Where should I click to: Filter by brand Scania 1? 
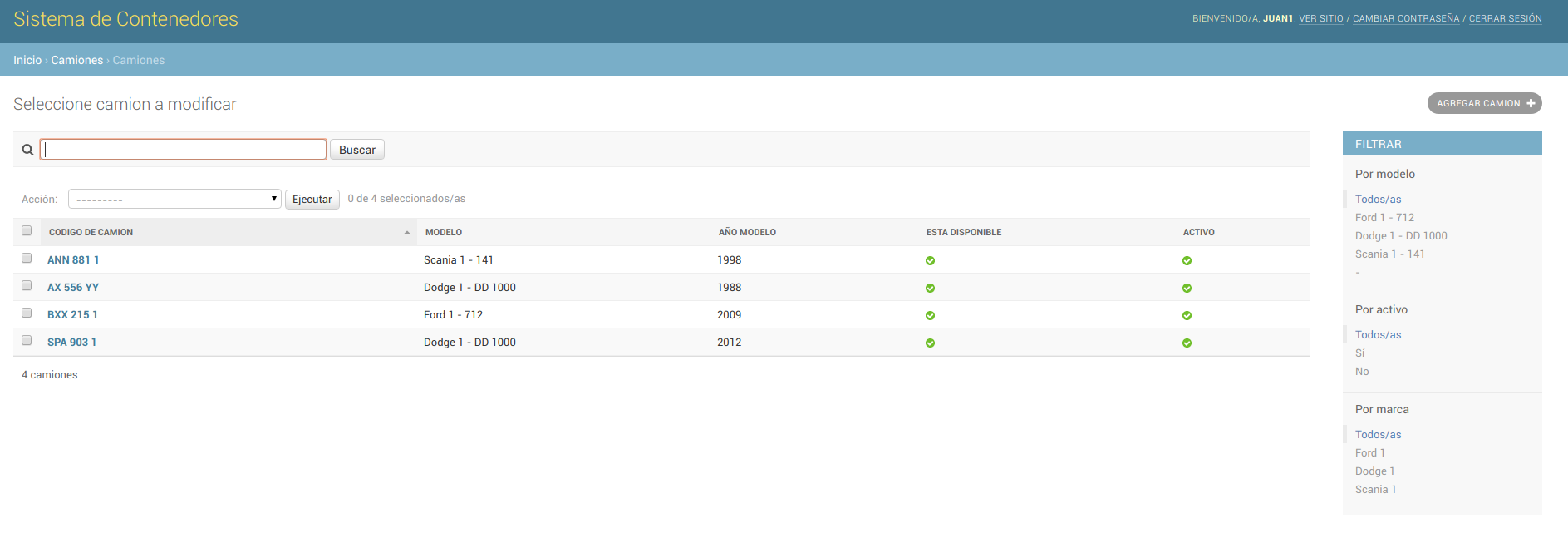point(1375,490)
